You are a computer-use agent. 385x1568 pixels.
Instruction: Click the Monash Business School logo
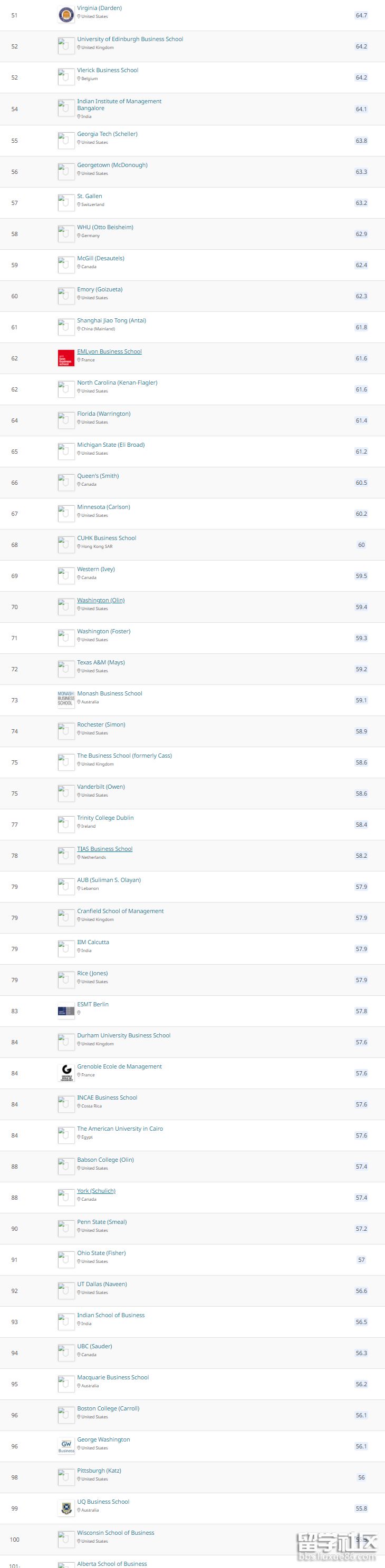coord(66,698)
